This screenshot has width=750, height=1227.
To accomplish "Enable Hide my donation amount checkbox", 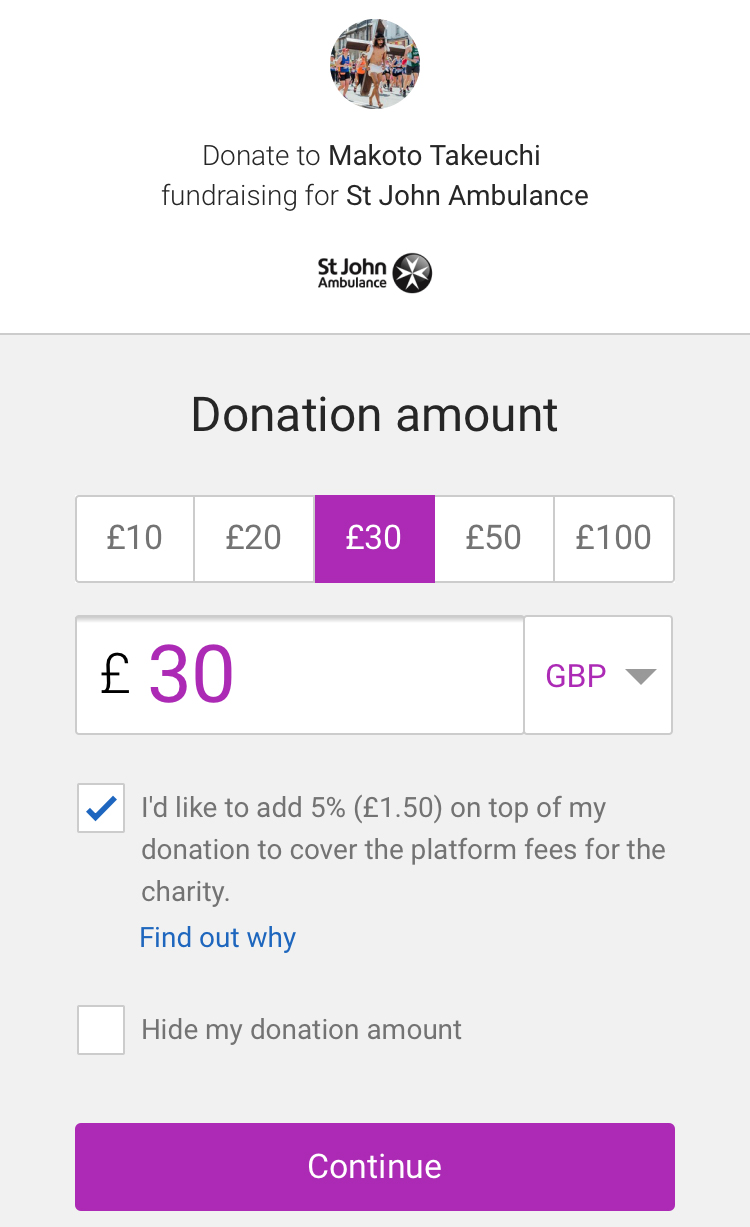I will [101, 1030].
